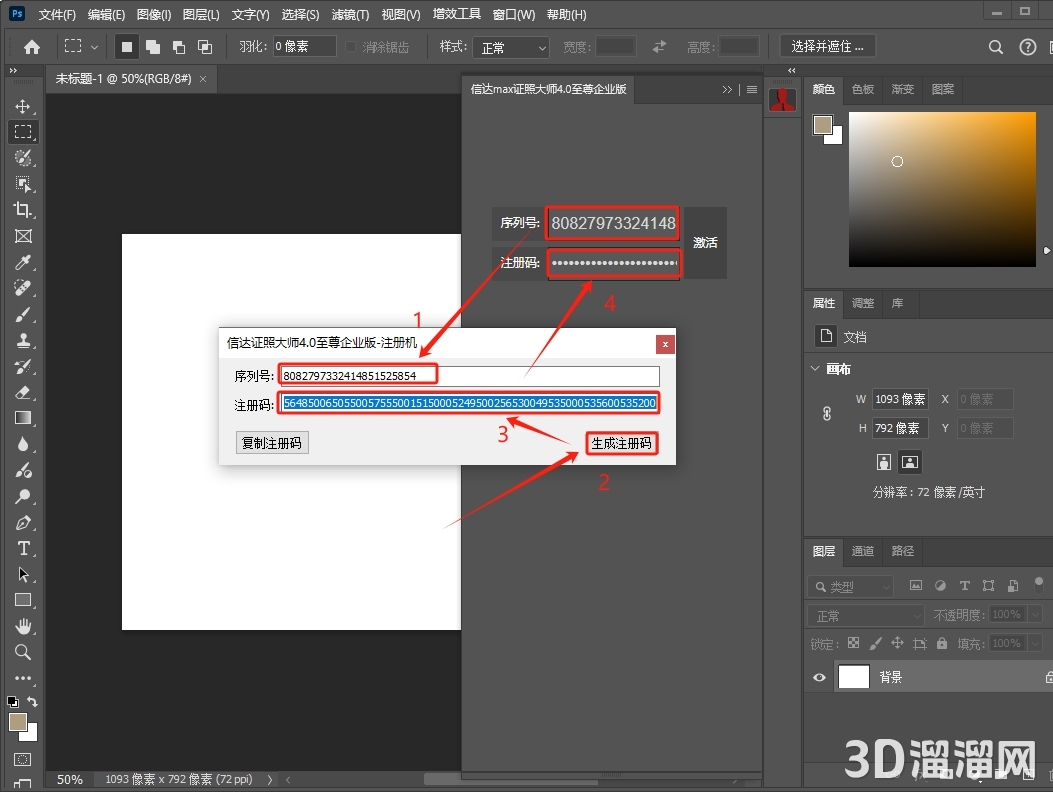Select the Crop tool
Viewport: 1053px width, 792px height.
[22, 210]
